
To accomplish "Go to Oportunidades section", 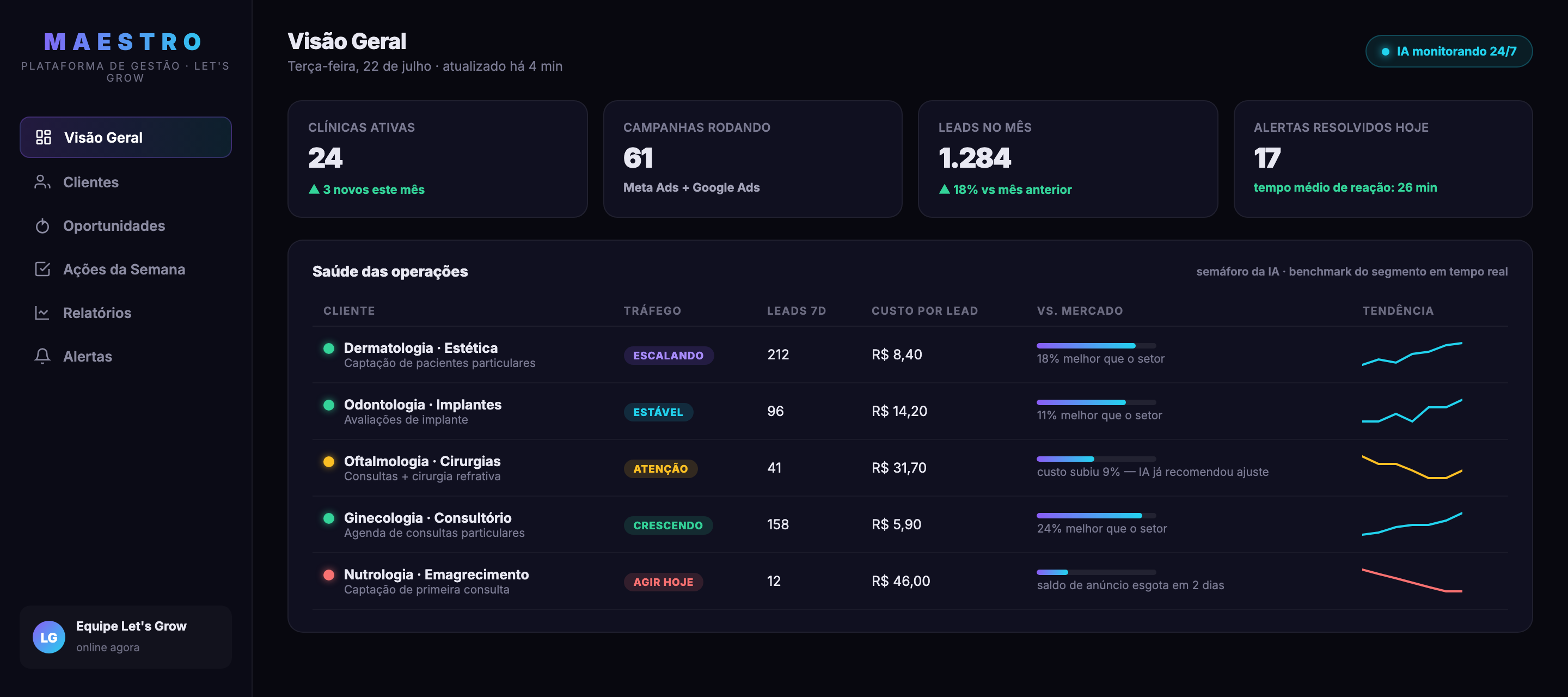I will tap(125, 226).
